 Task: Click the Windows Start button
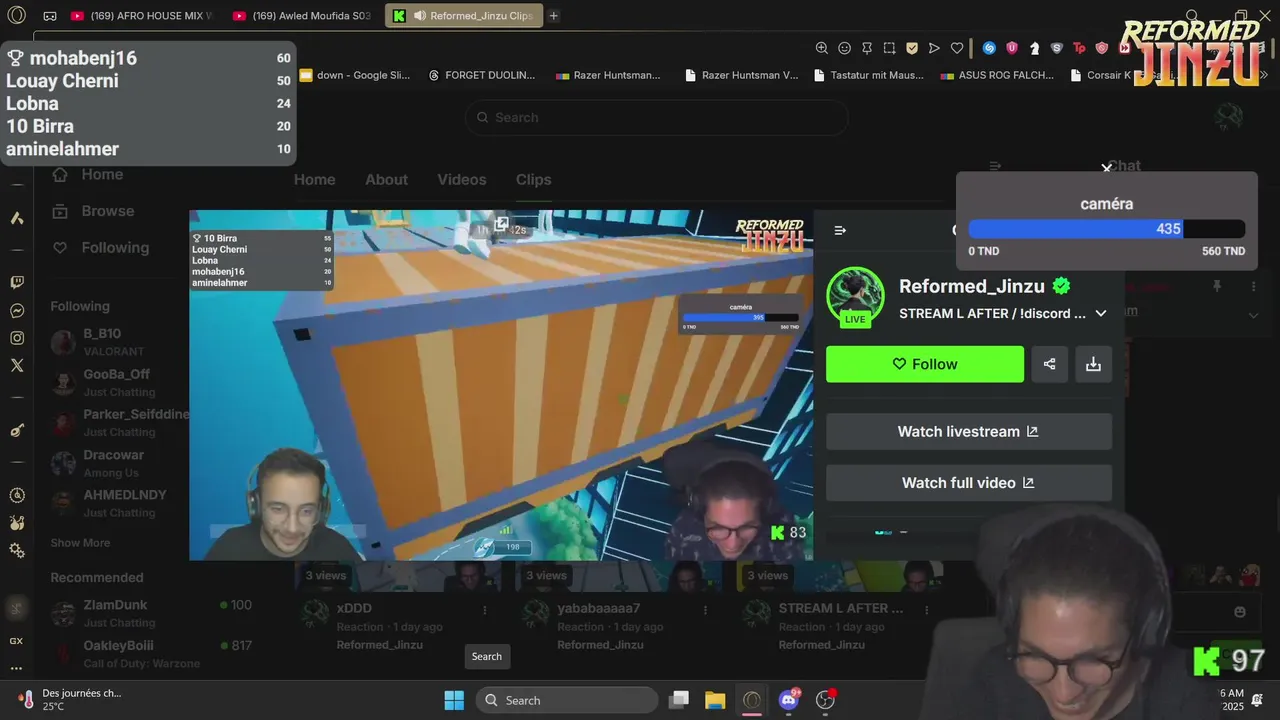[454, 700]
